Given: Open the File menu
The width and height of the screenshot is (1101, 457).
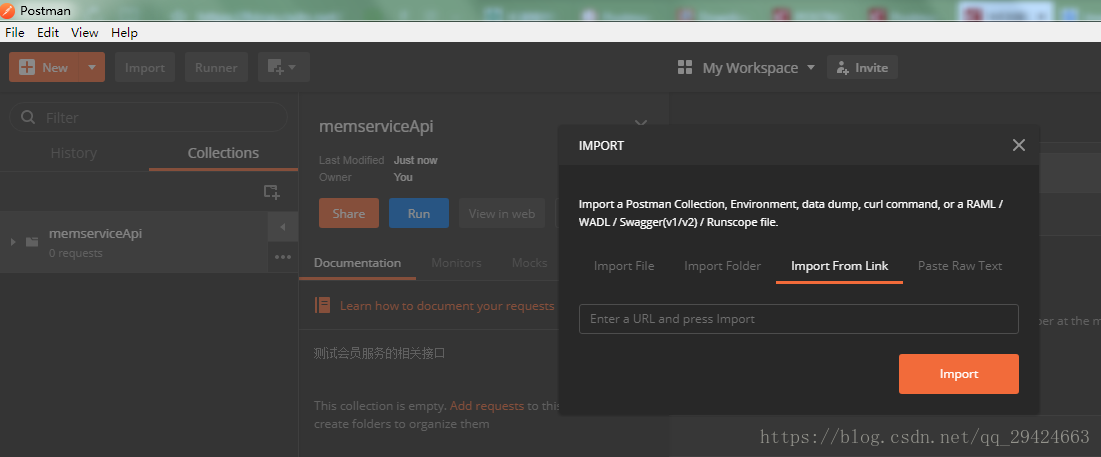Looking at the screenshot, I should point(15,32).
